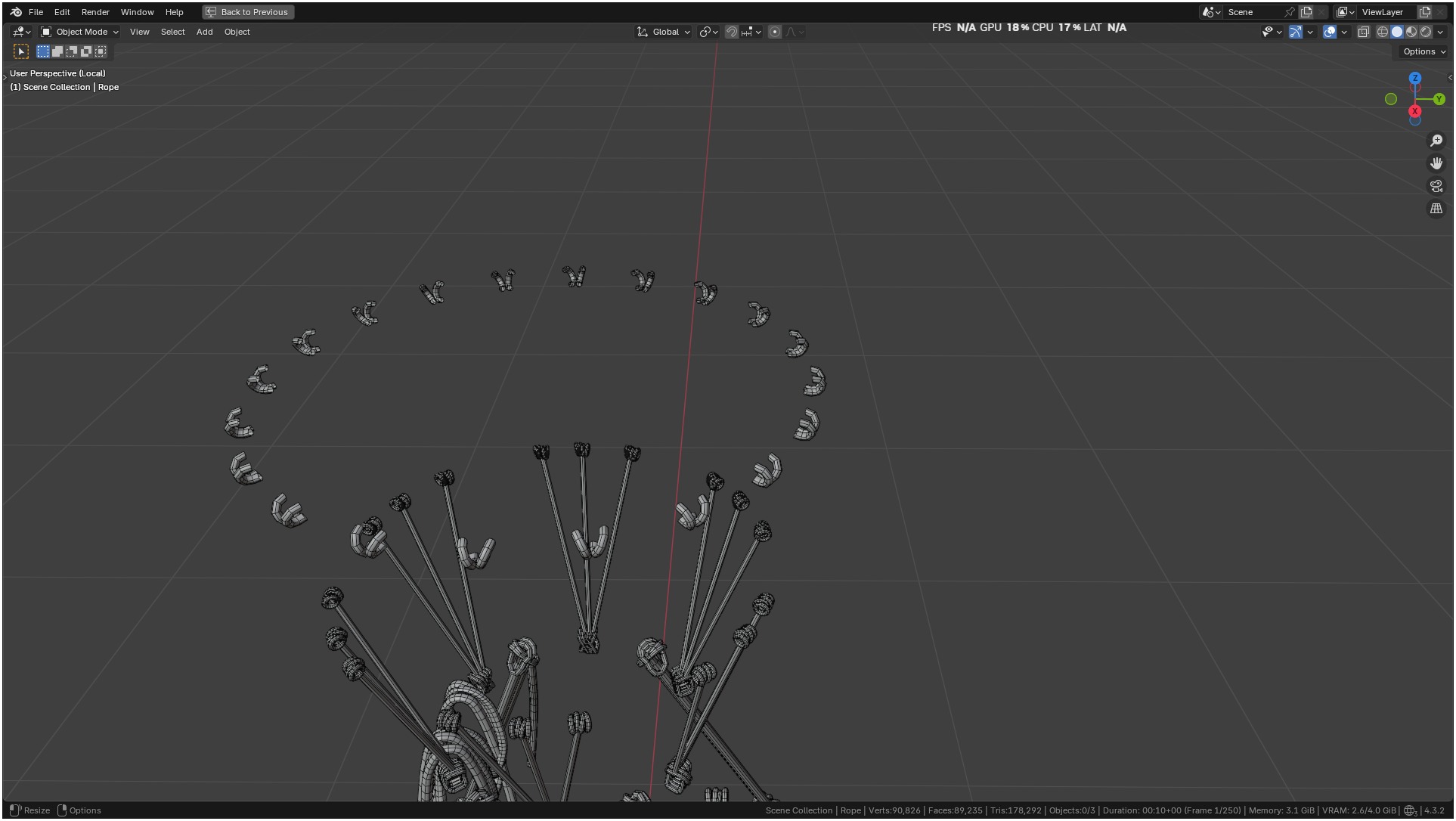The height and width of the screenshot is (821, 1456).
Task: Open the transform pivot point dropdown
Action: tap(708, 32)
